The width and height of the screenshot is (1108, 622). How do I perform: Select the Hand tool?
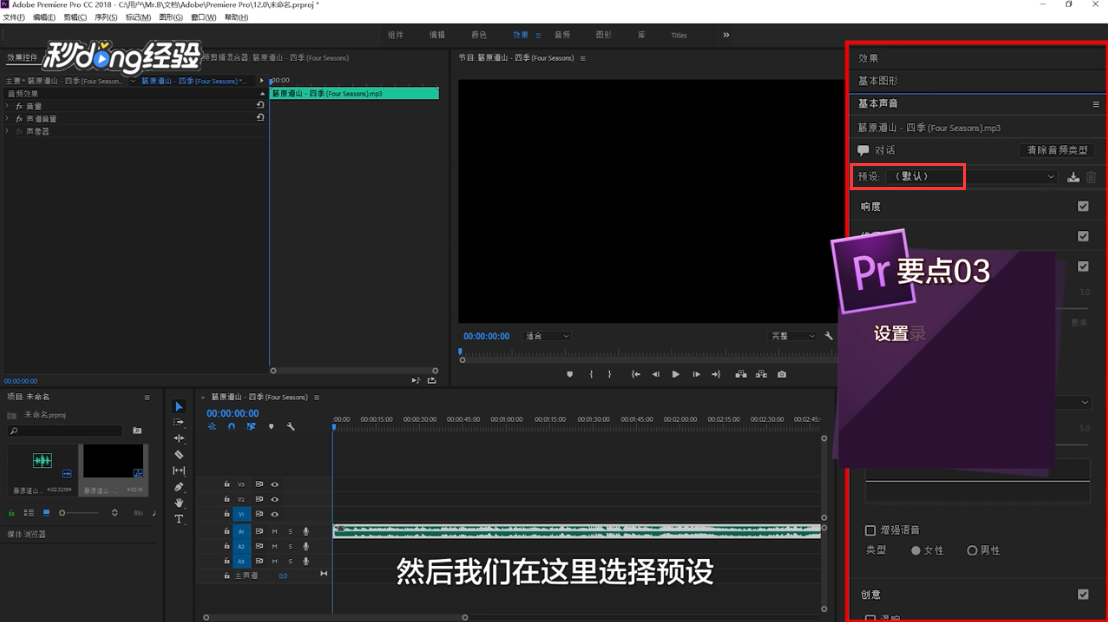[x=179, y=503]
